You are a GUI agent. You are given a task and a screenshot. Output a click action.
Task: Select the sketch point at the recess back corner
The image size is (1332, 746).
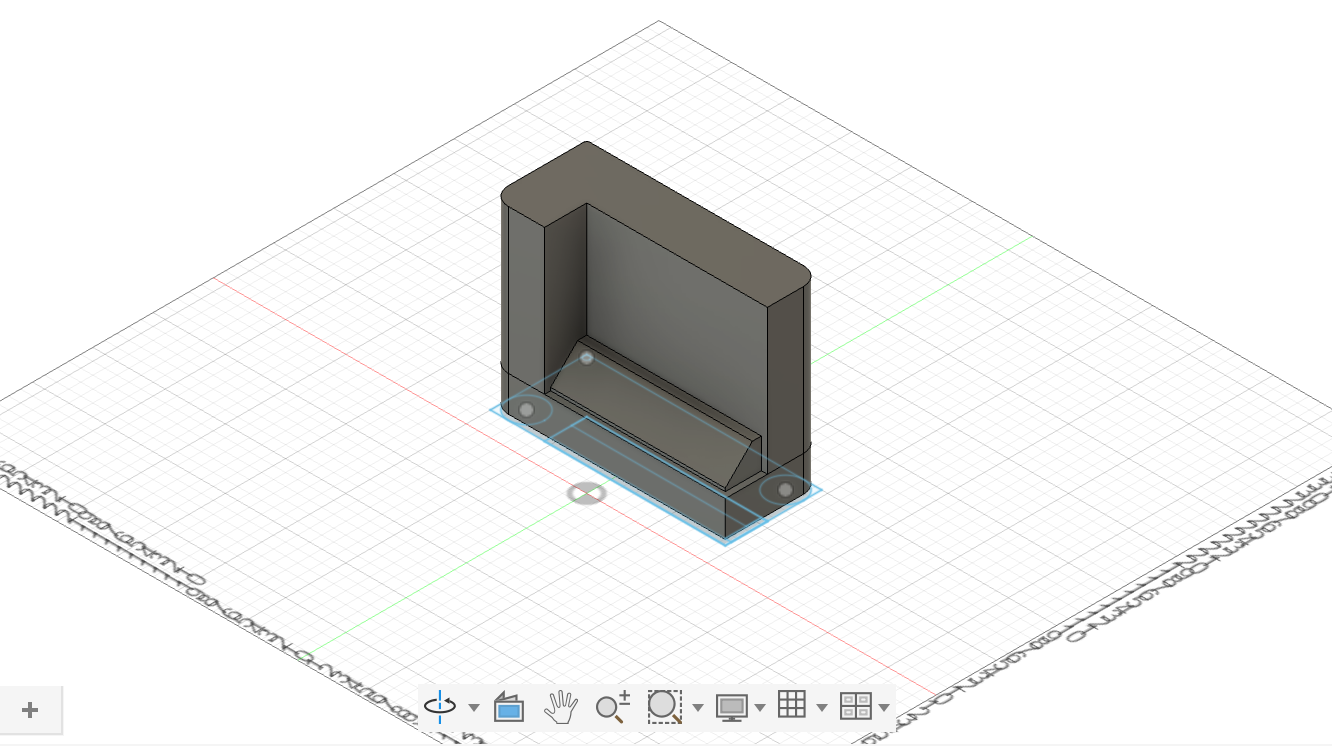[587, 357]
